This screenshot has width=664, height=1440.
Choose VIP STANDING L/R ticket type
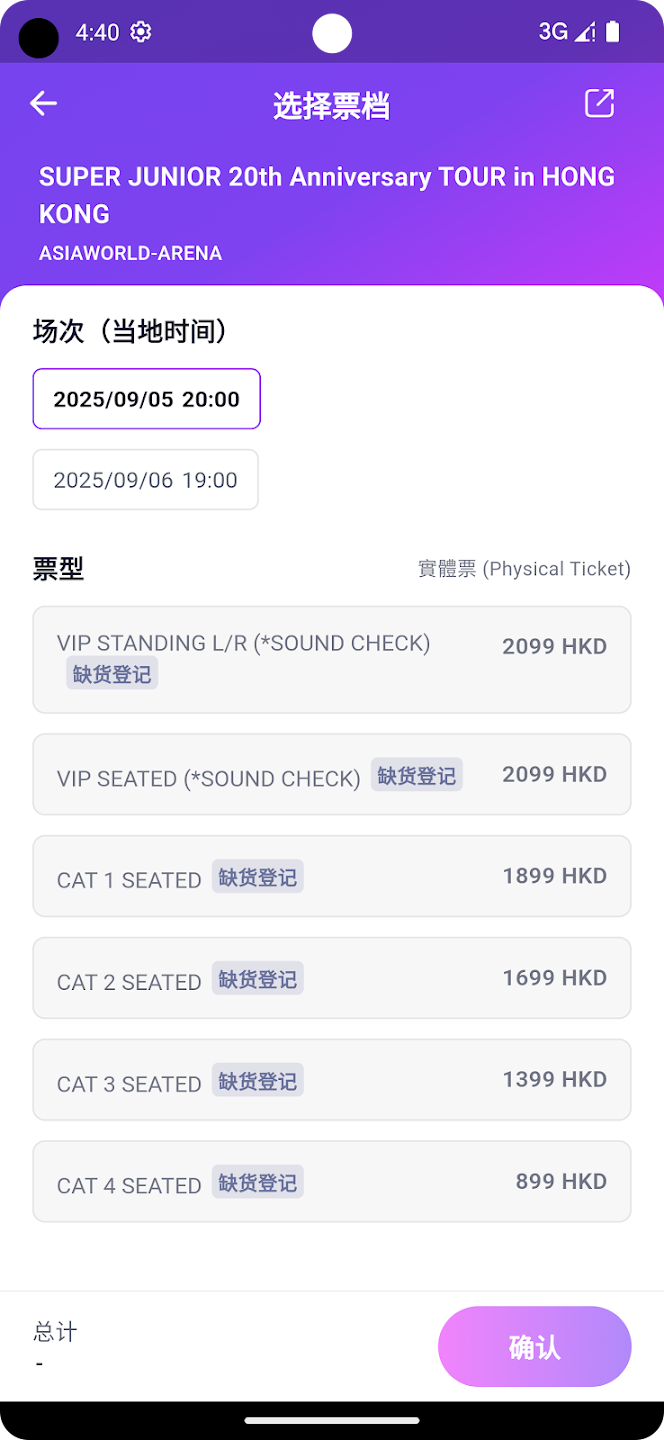tap(332, 659)
